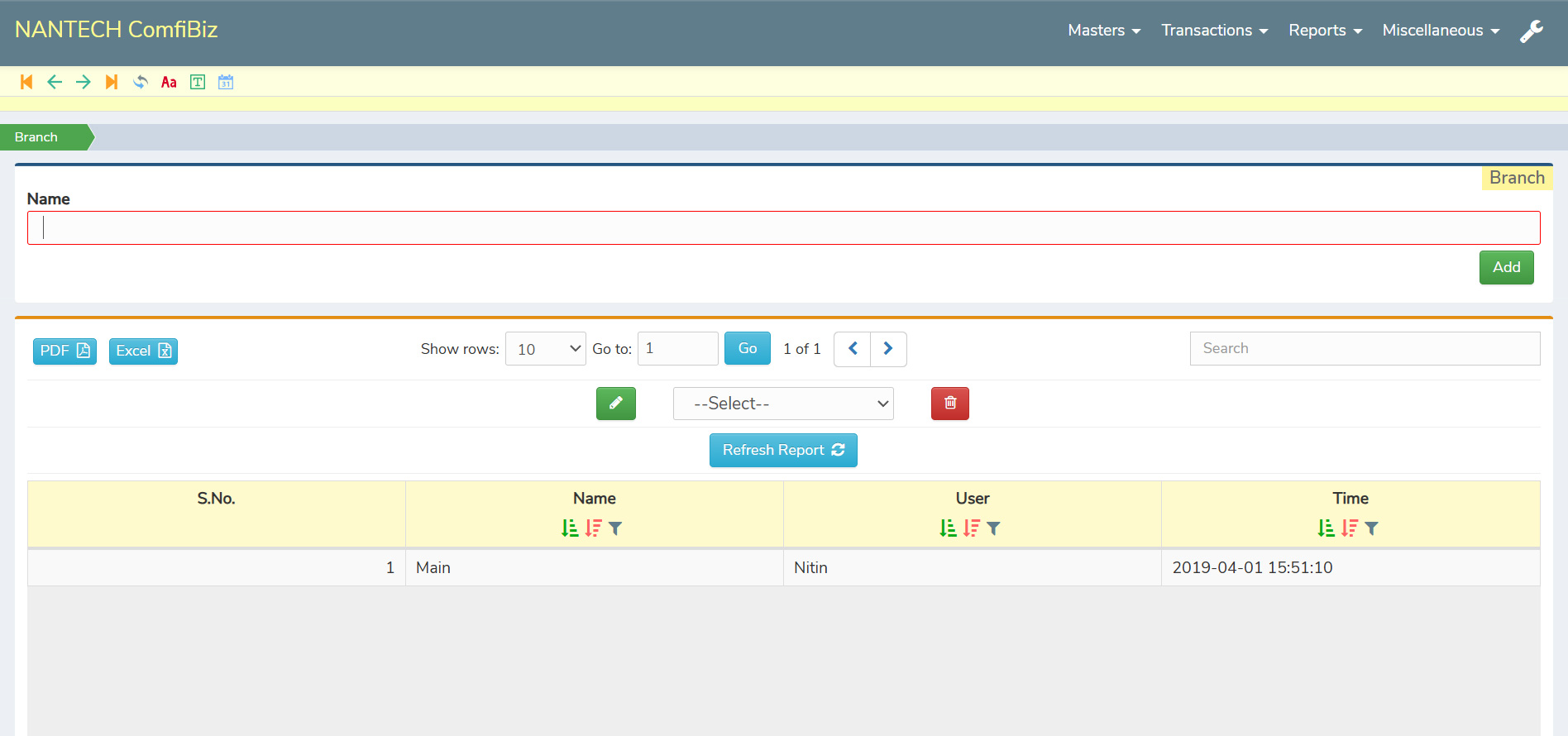The height and width of the screenshot is (736, 1568).
Task: Click the red trash delete button
Action: tap(949, 404)
